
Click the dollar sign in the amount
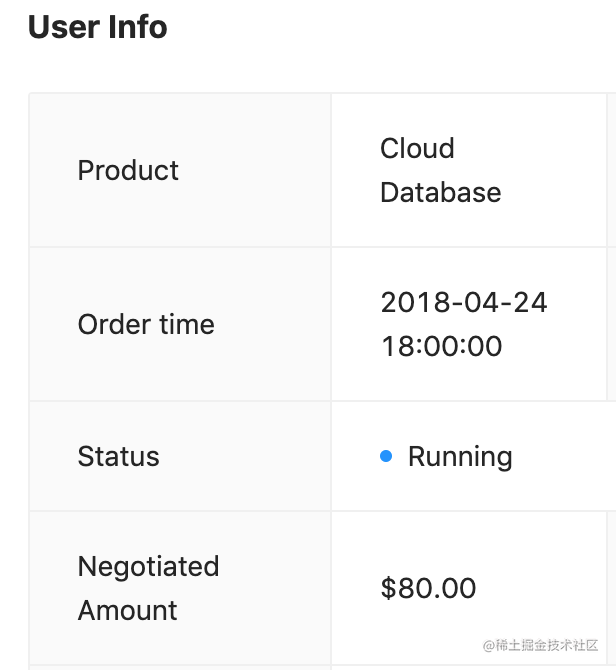pyautogui.click(x=388, y=588)
